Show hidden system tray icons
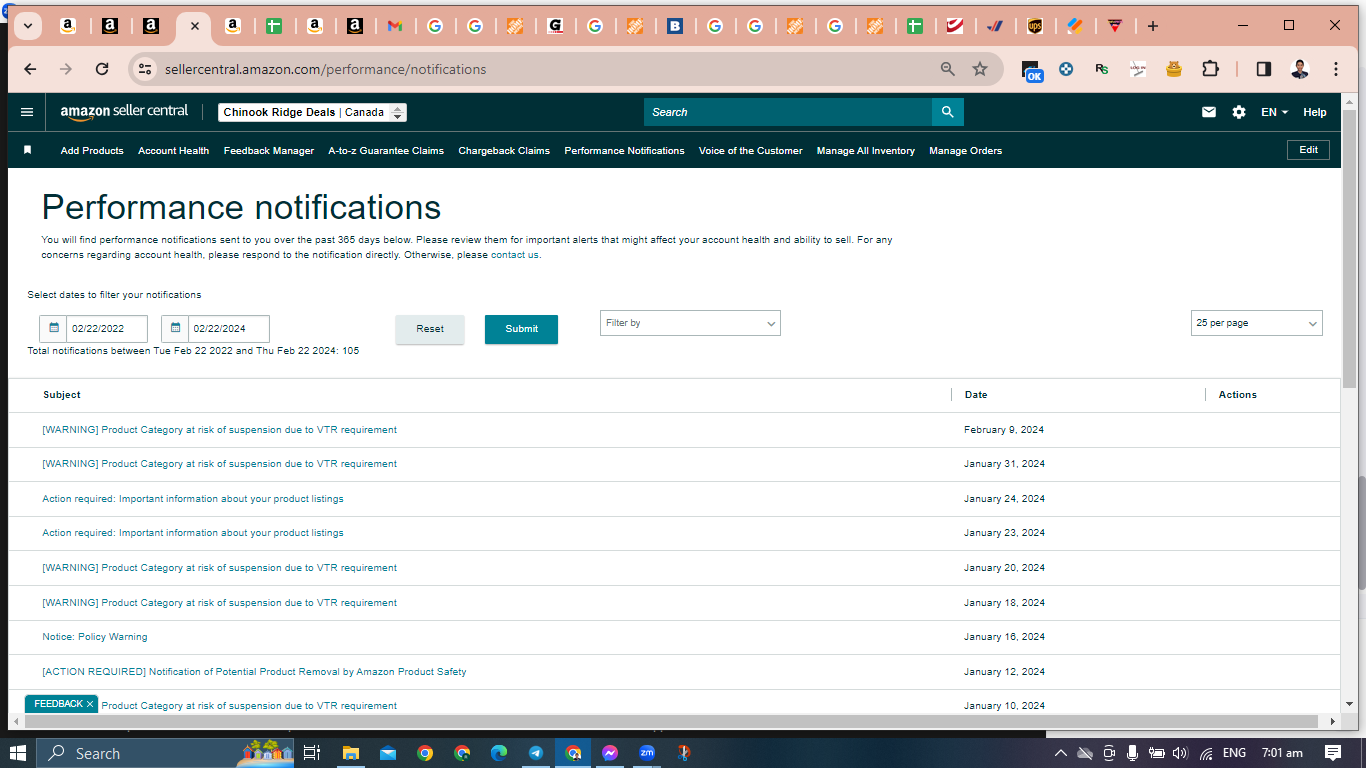 coord(1059,753)
